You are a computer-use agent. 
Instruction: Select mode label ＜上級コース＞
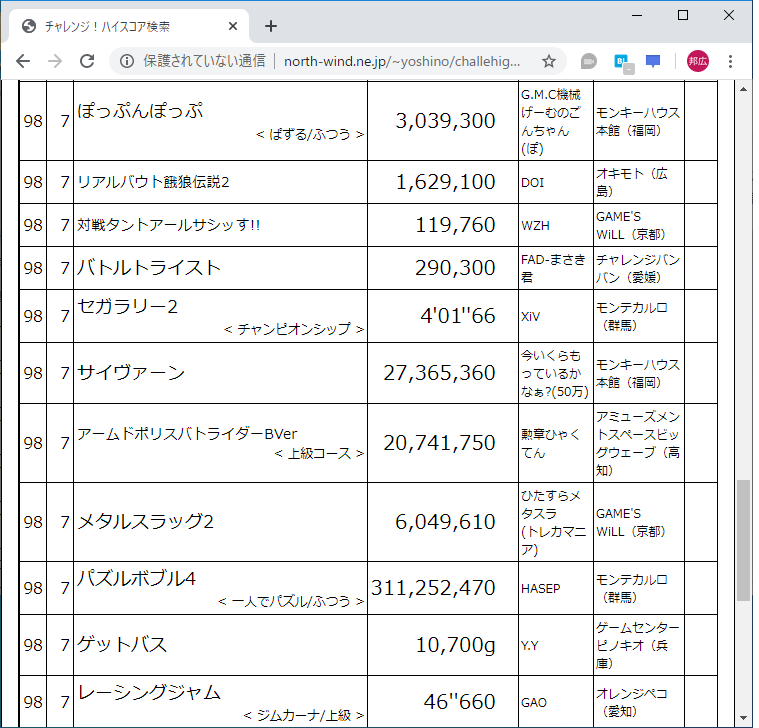click(319, 454)
